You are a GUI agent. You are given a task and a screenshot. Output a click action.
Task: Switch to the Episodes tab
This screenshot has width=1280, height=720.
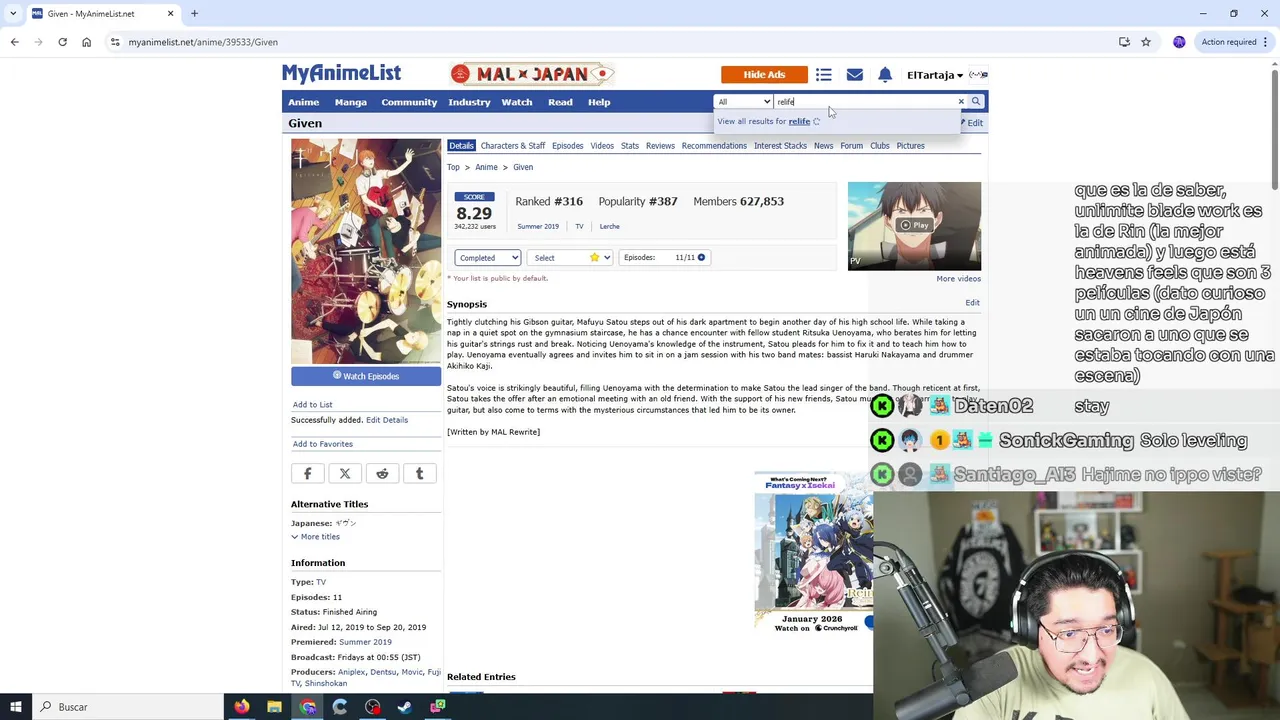point(567,146)
